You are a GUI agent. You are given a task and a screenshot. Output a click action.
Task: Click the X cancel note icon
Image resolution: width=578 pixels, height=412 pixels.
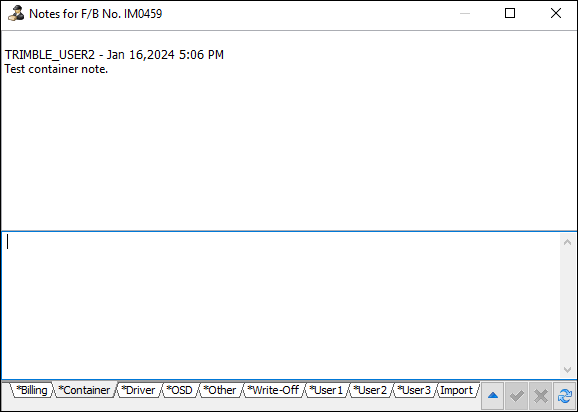(x=540, y=396)
